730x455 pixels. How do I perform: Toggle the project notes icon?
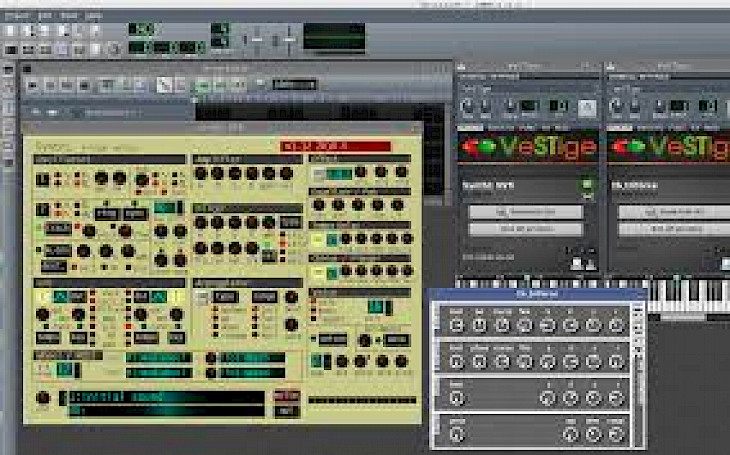95,49
